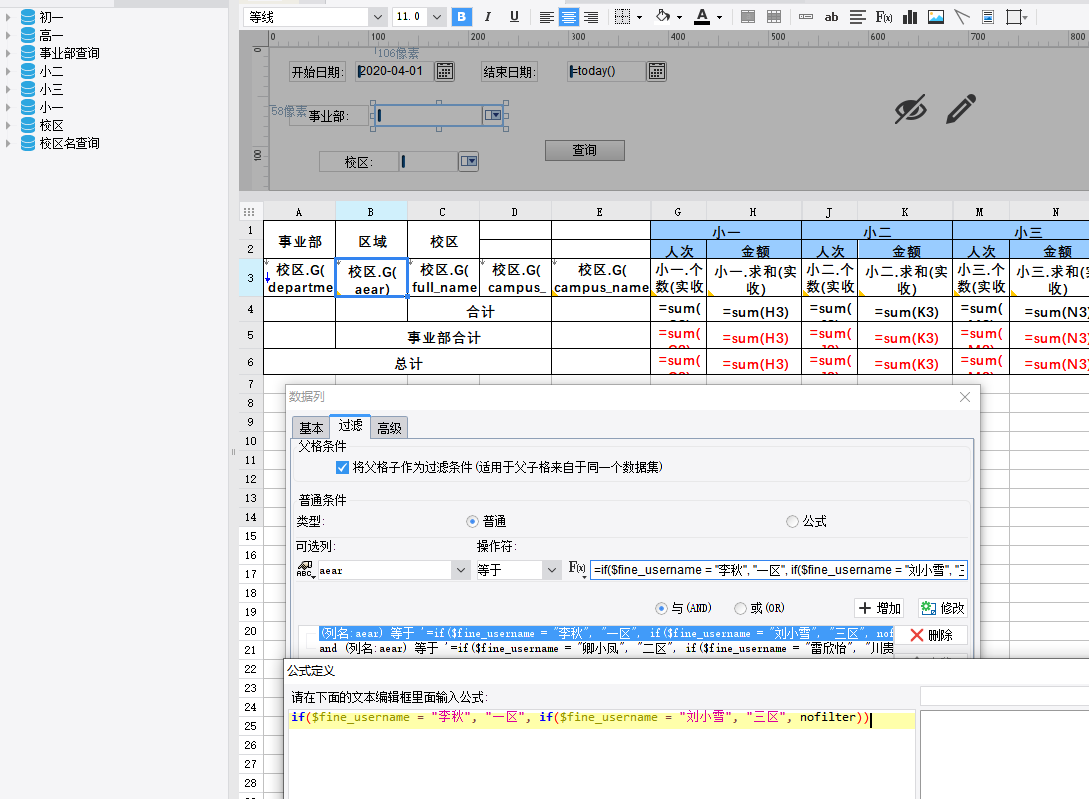Click the floating element frame icon
1089x799 pixels.
1015,17
